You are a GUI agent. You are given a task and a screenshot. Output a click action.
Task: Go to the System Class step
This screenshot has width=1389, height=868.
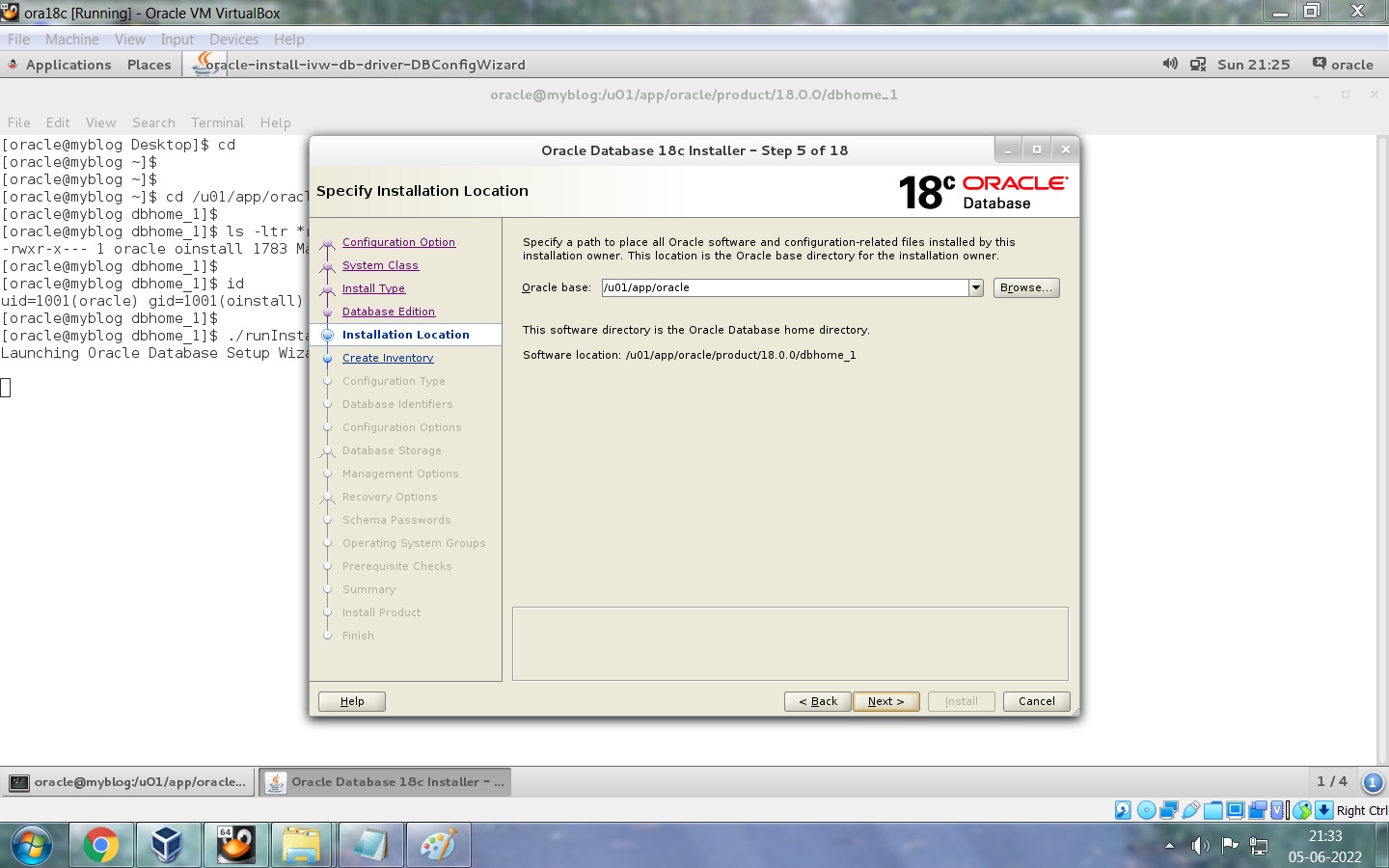(x=380, y=265)
